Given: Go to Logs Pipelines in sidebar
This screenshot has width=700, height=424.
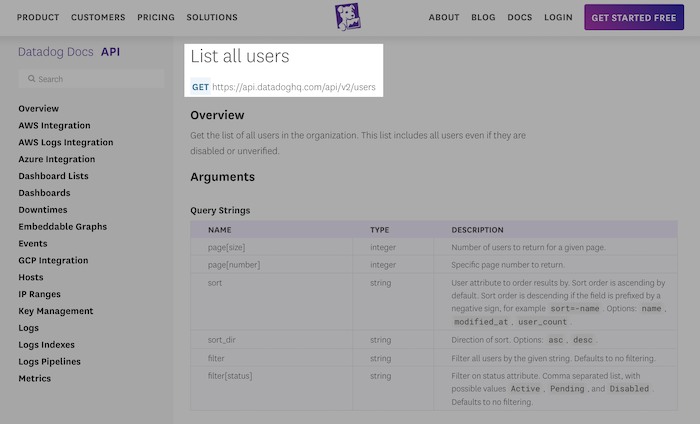Looking at the screenshot, I should (49, 362).
